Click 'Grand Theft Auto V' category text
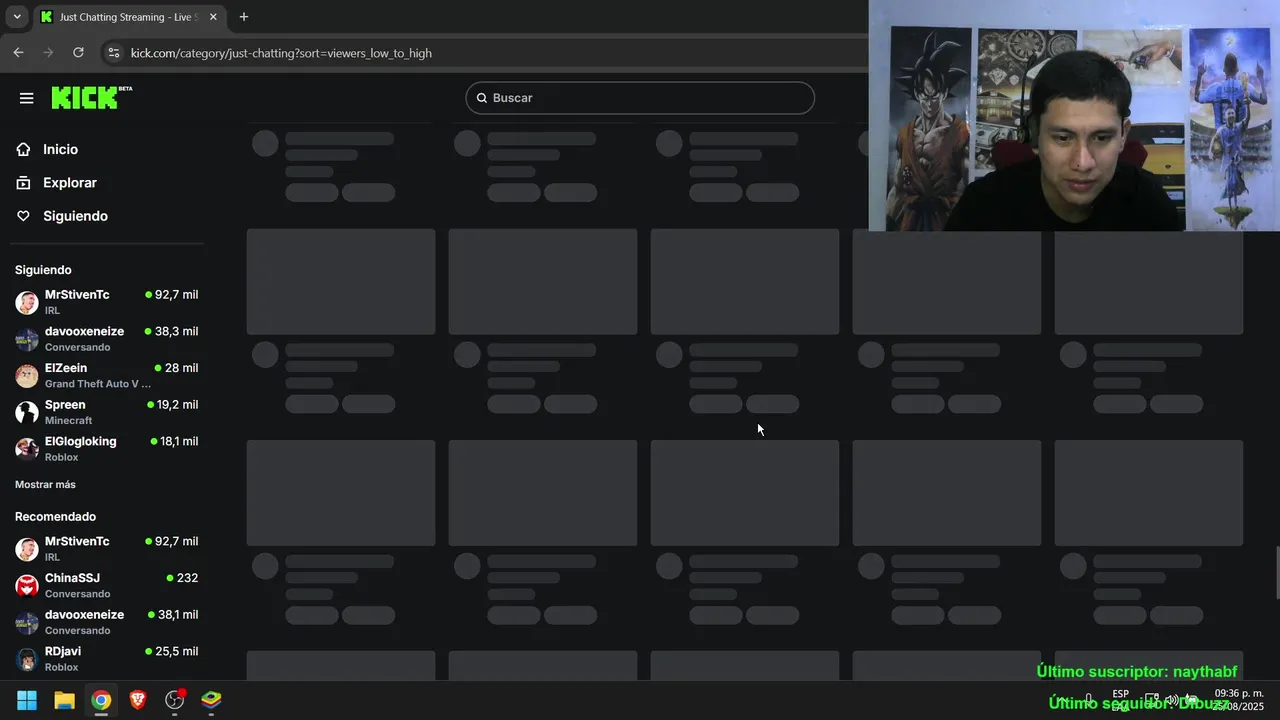The image size is (1280, 720). [98, 384]
